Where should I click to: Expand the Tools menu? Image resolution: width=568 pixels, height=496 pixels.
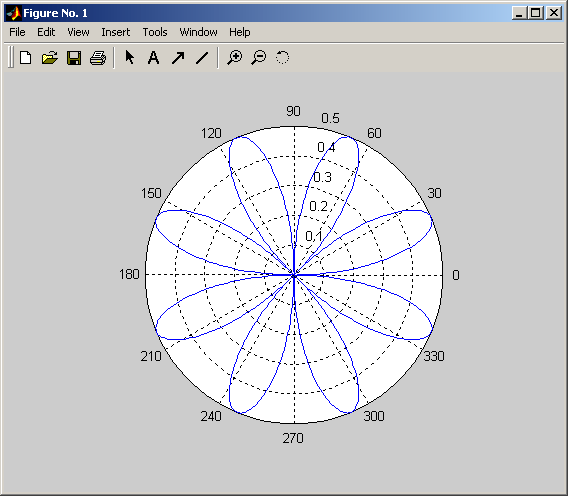coord(155,32)
